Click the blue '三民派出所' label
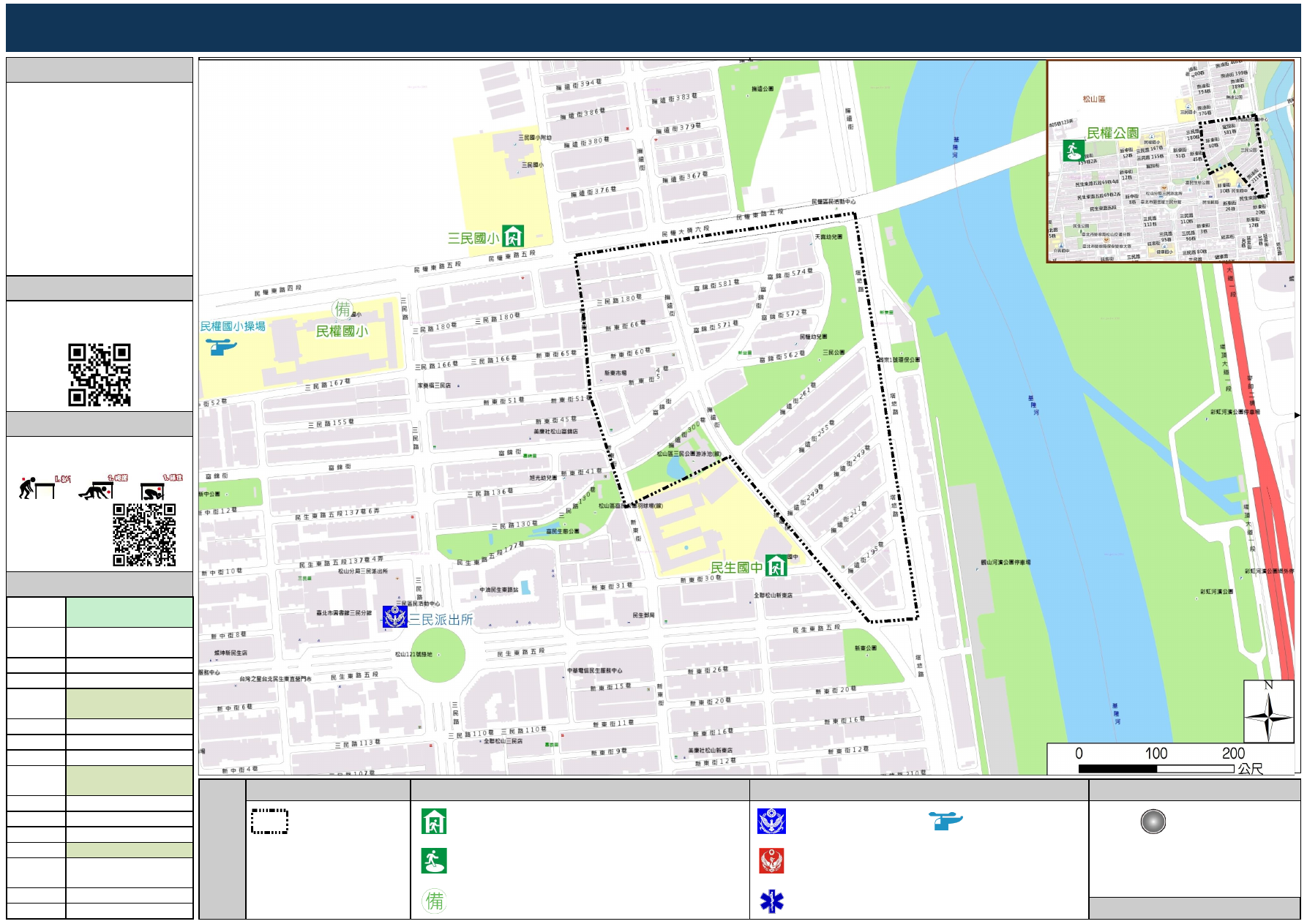This screenshot has width=1307, height=924. (x=441, y=619)
